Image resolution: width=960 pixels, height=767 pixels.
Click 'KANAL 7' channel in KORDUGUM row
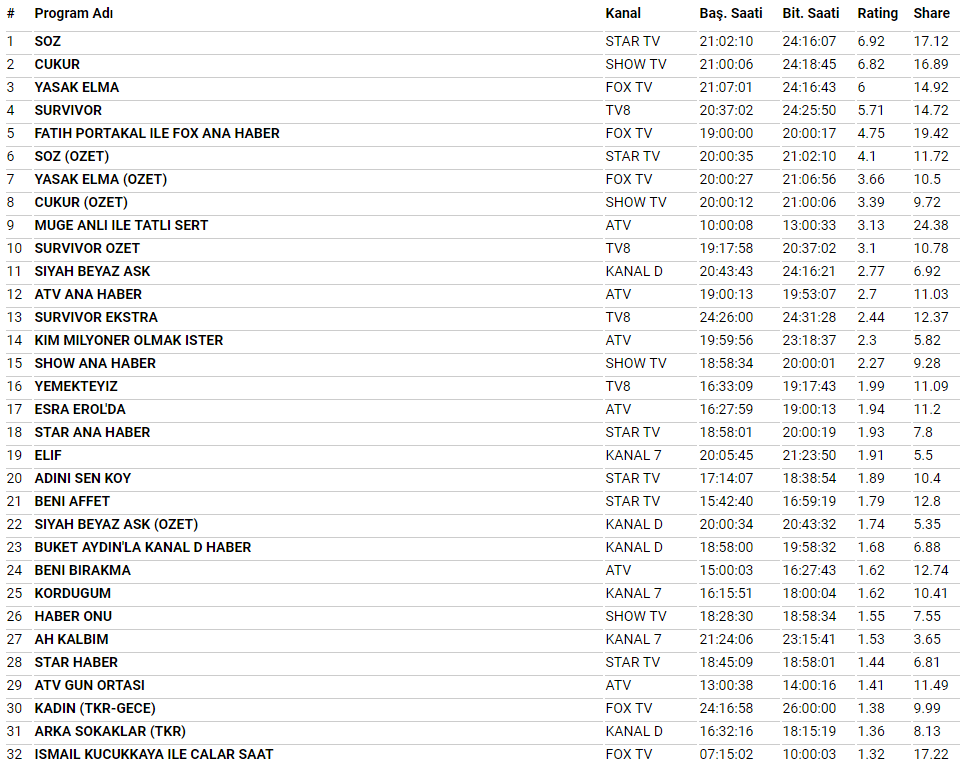coord(633,594)
